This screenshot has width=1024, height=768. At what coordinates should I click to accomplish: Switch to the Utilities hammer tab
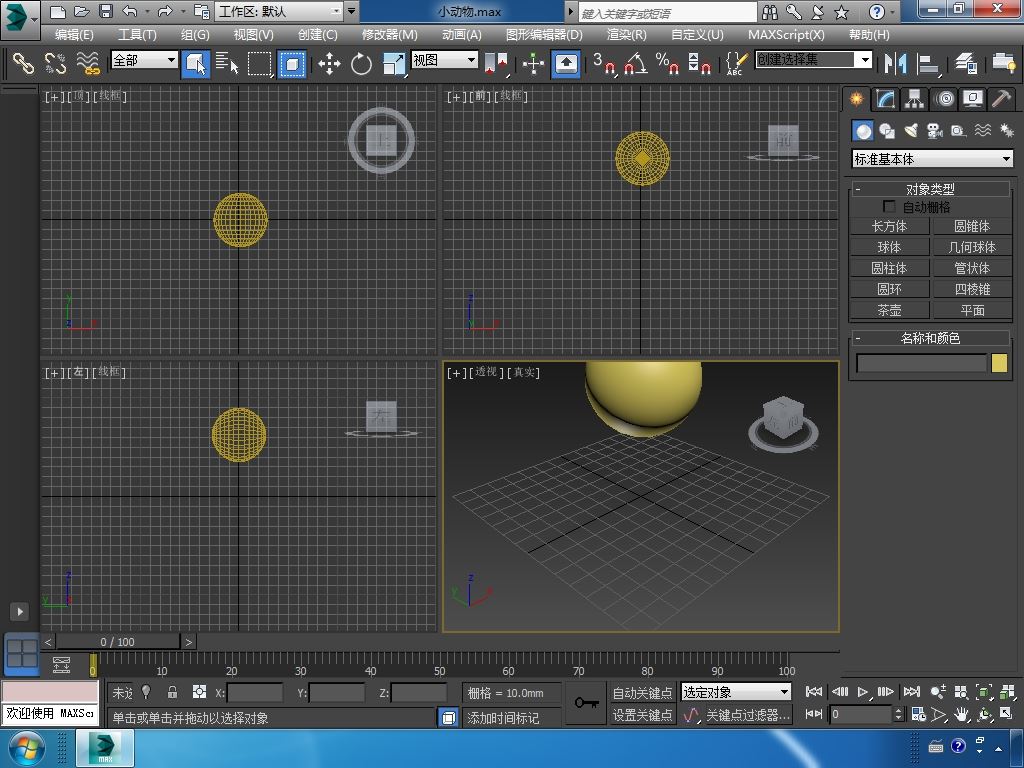pyautogui.click(x=1002, y=99)
